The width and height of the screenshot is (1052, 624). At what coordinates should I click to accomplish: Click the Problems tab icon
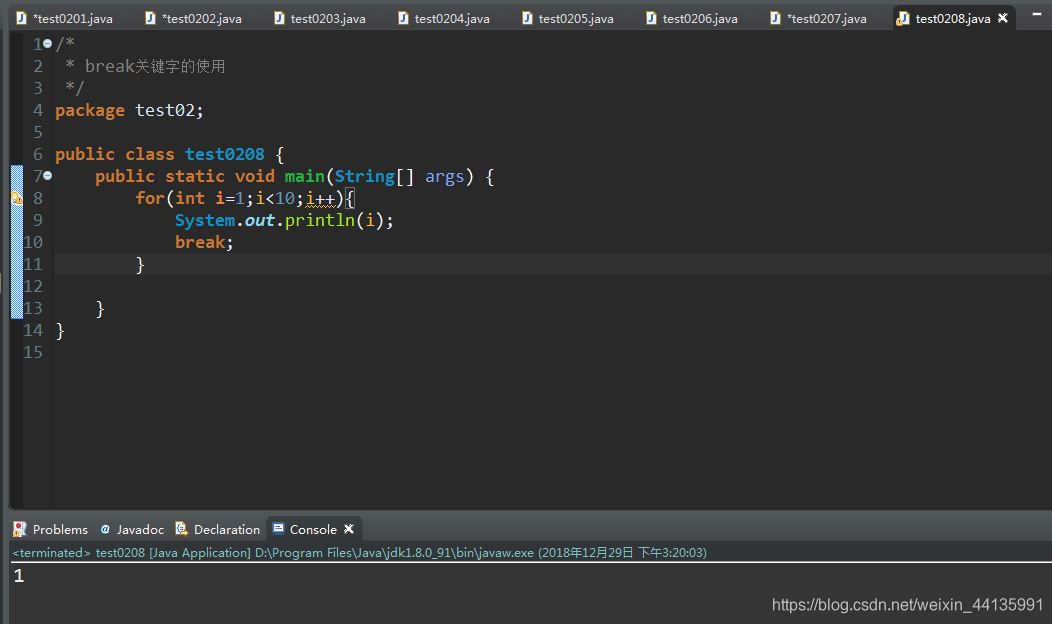(19, 529)
